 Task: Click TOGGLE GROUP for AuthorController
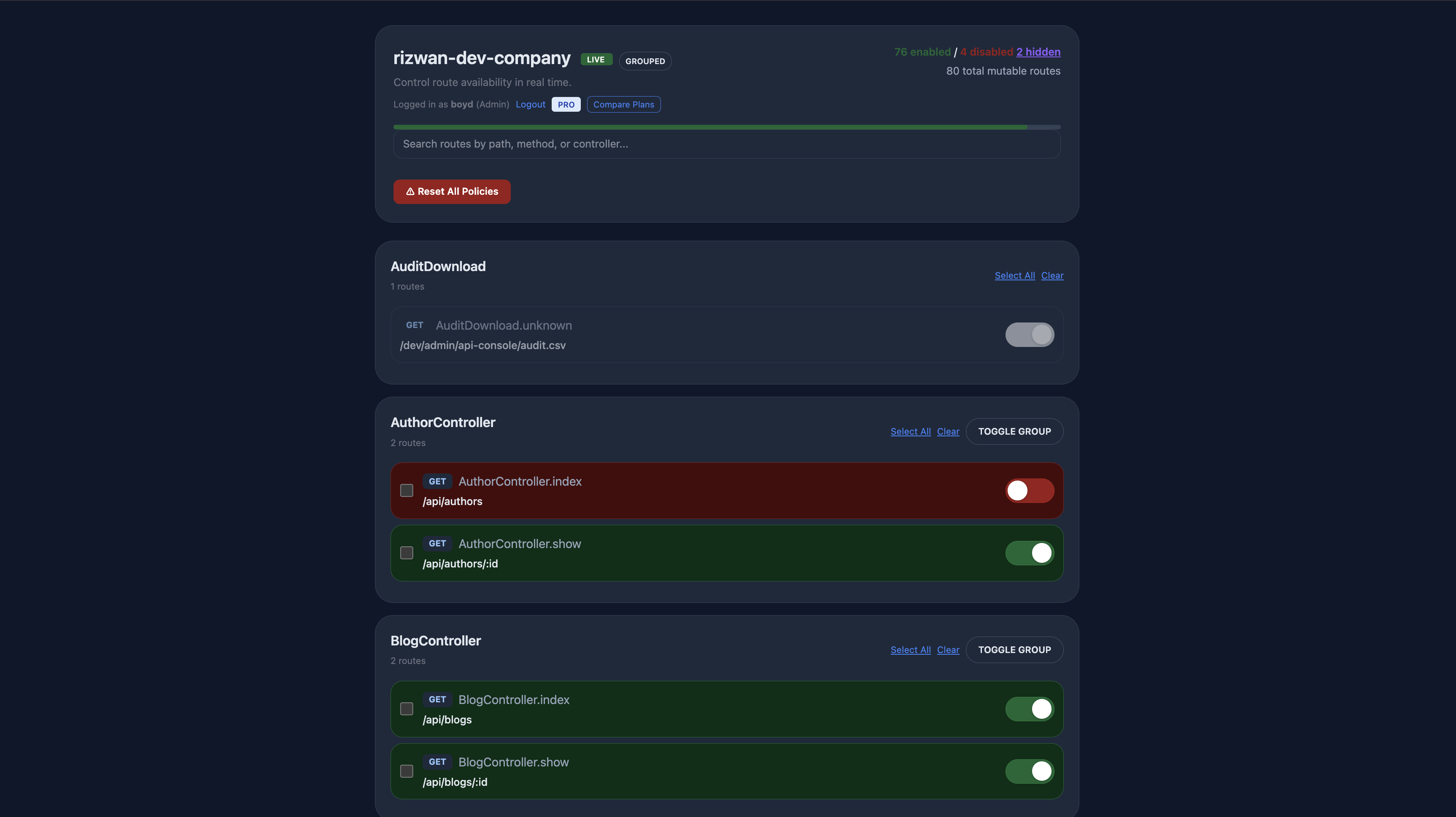click(x=1014, y=432)
